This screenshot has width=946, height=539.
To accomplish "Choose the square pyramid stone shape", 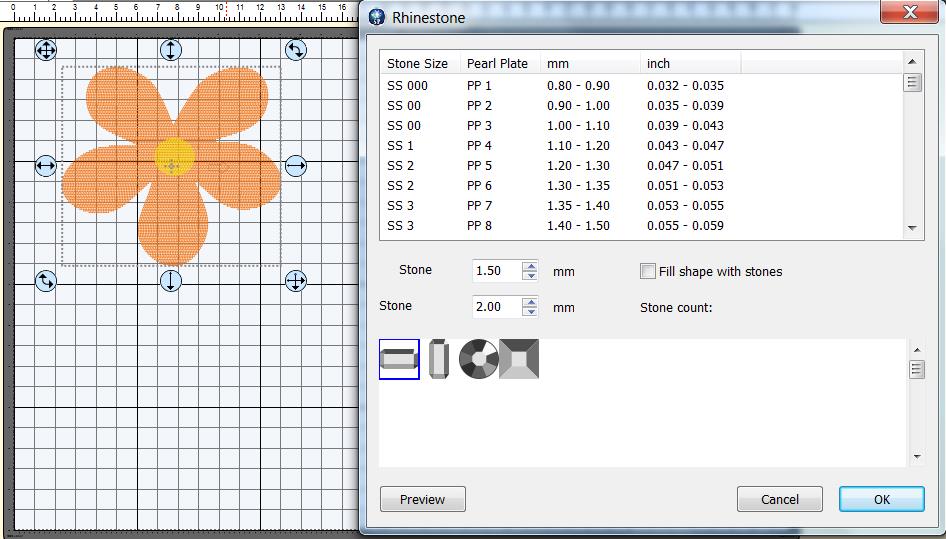I will [x=519, y=359].
